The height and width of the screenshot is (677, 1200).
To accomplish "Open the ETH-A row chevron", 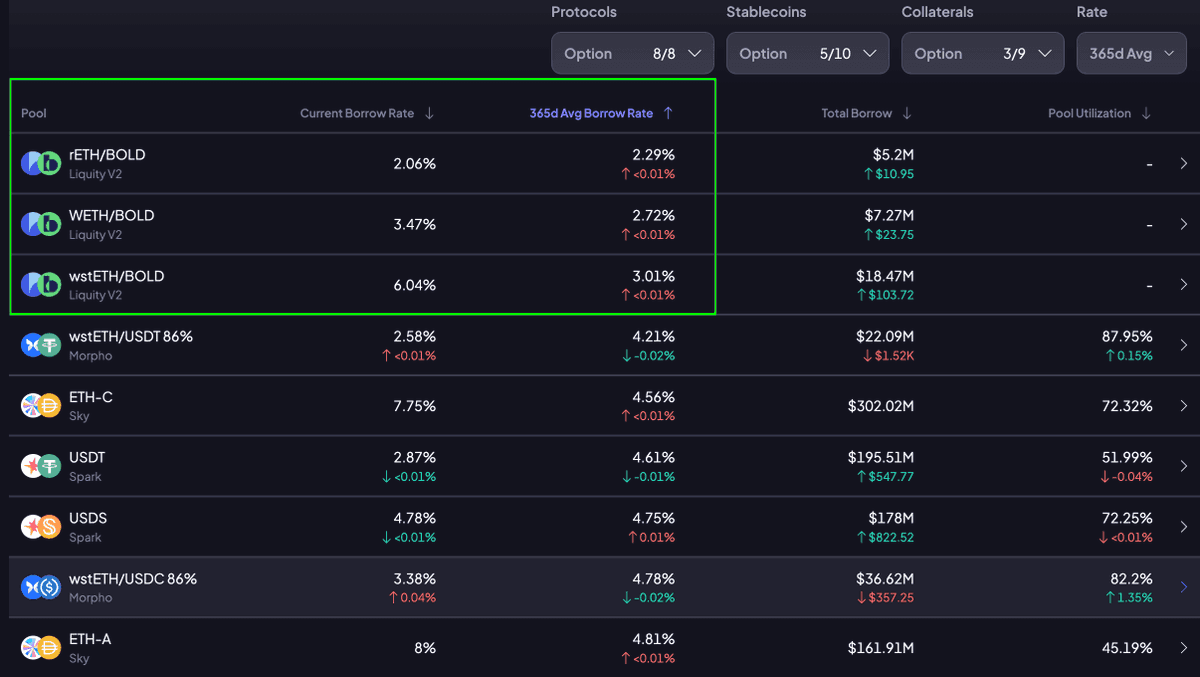I will pos(1183,648).
